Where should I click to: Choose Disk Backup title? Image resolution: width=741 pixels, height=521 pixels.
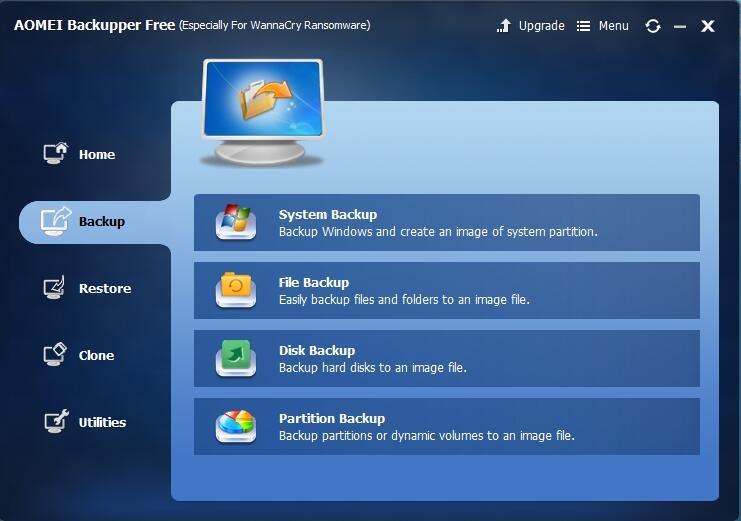pos(317,351)
